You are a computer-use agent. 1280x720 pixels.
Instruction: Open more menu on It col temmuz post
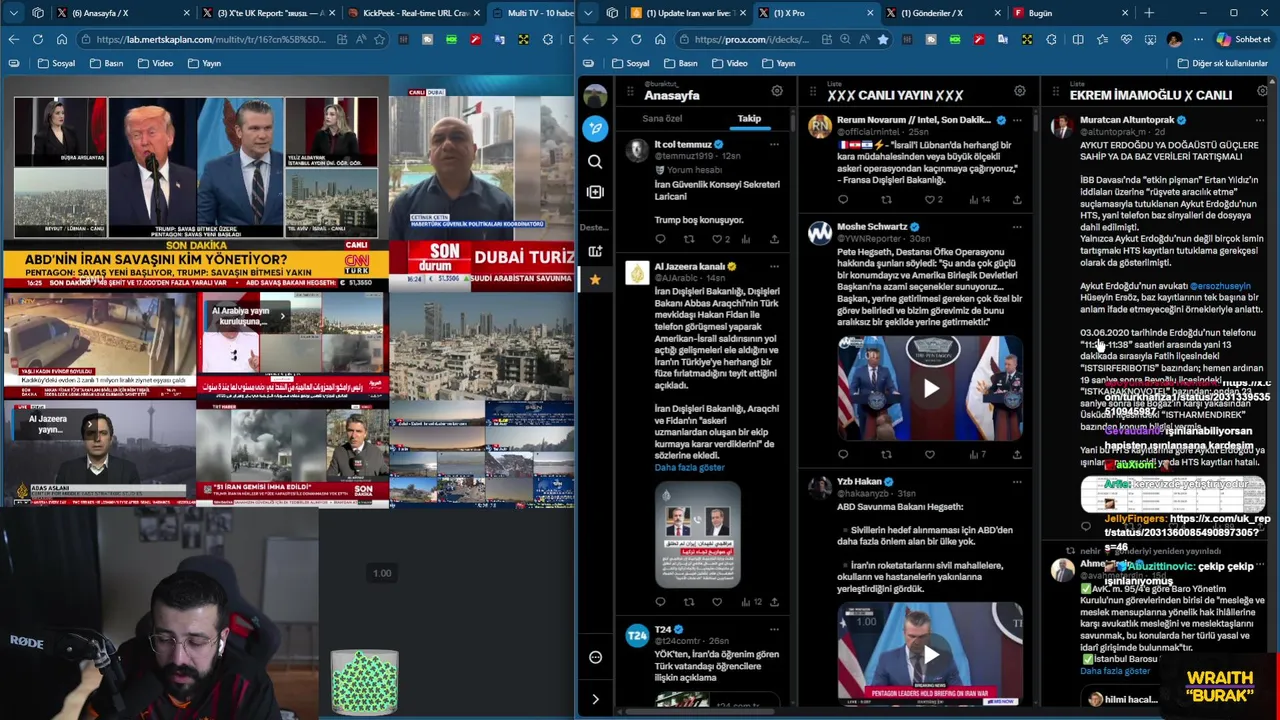(774, 144)
